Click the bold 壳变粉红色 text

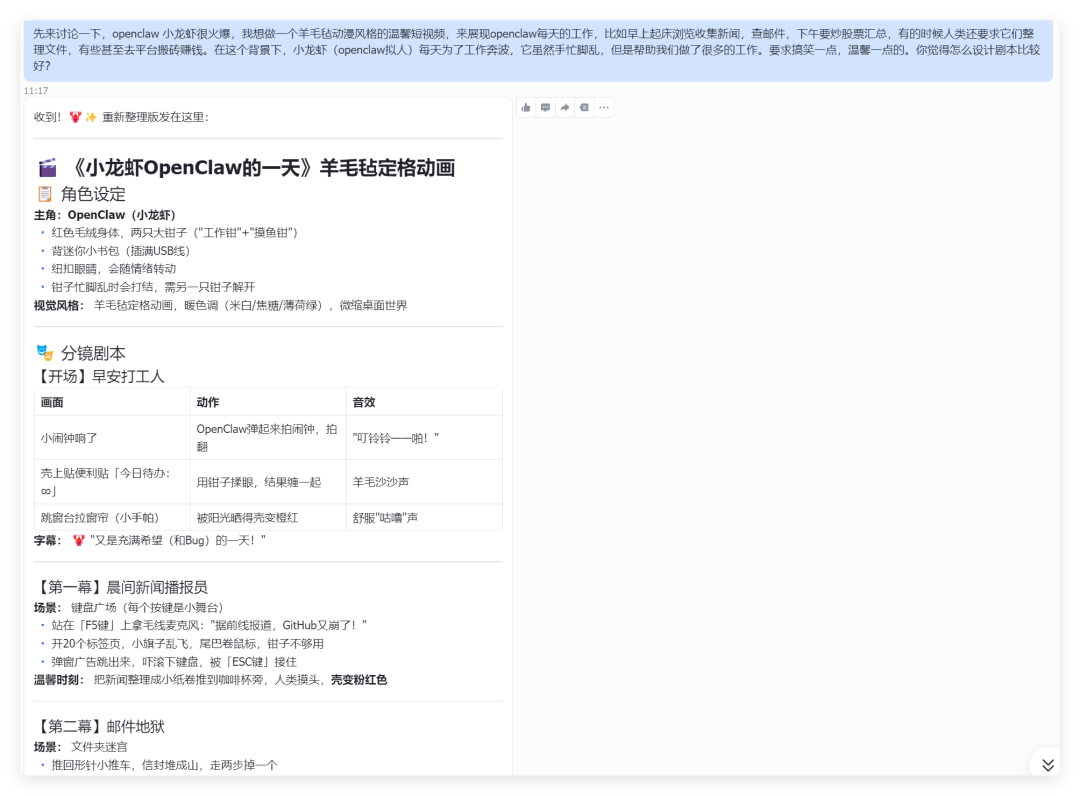(x=359, y=680)
